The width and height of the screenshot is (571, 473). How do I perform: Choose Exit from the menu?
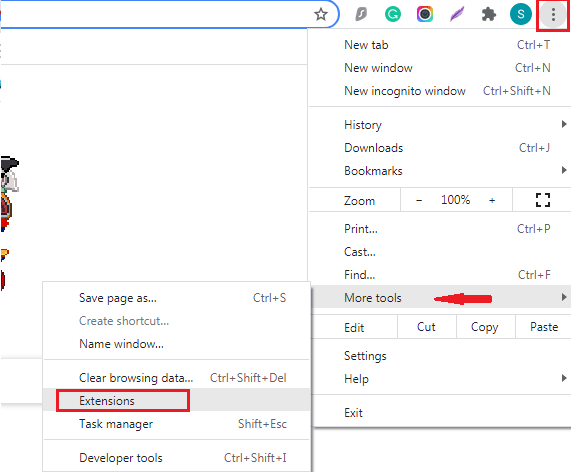440,413
